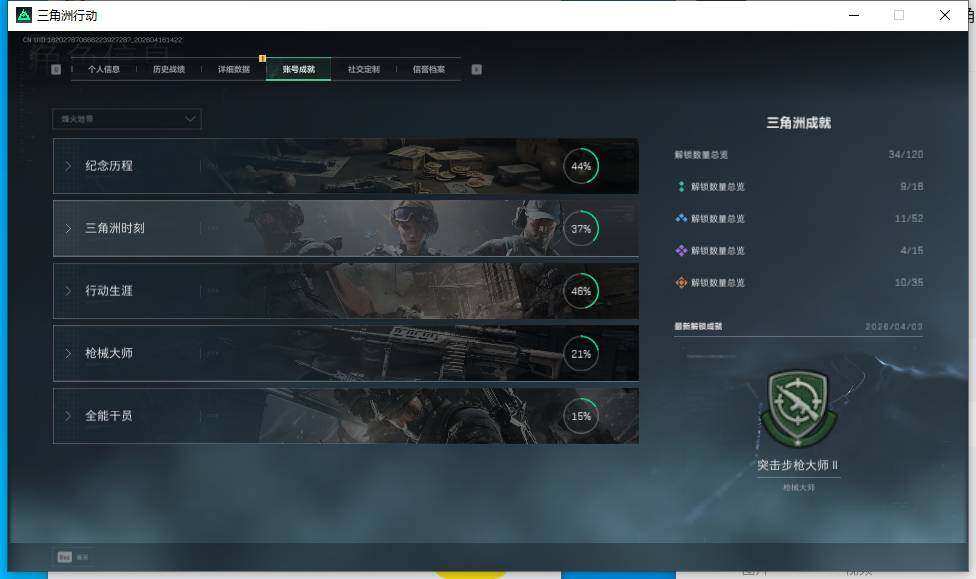Expand the 纪念历程 achievement row
976x579 pixels.
[x=345, y=166]
